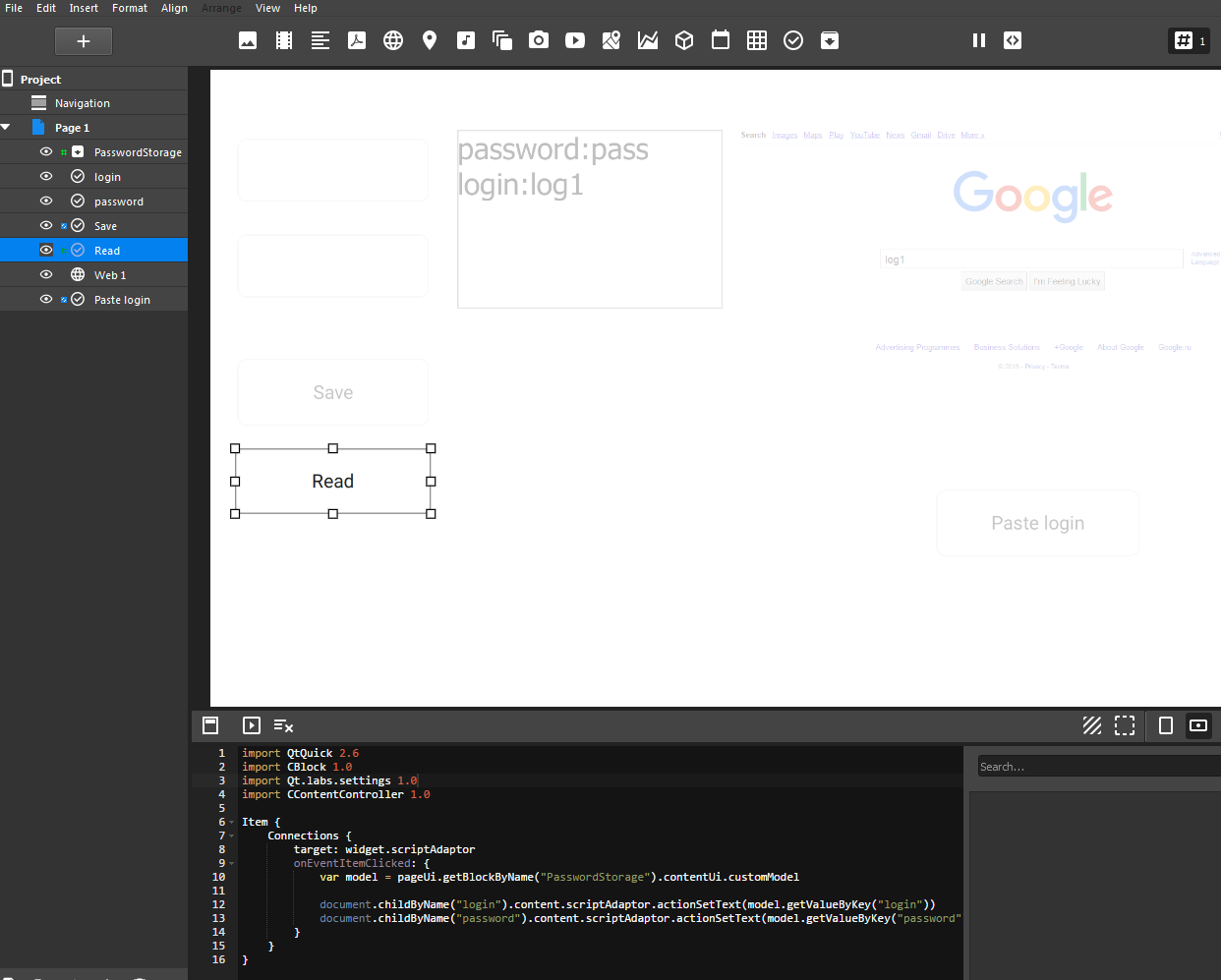Image resolution: width=1221 pixels, height=980 pixels.
Task: Add a web globe block from toolbar
Action: tap(393, 40)
